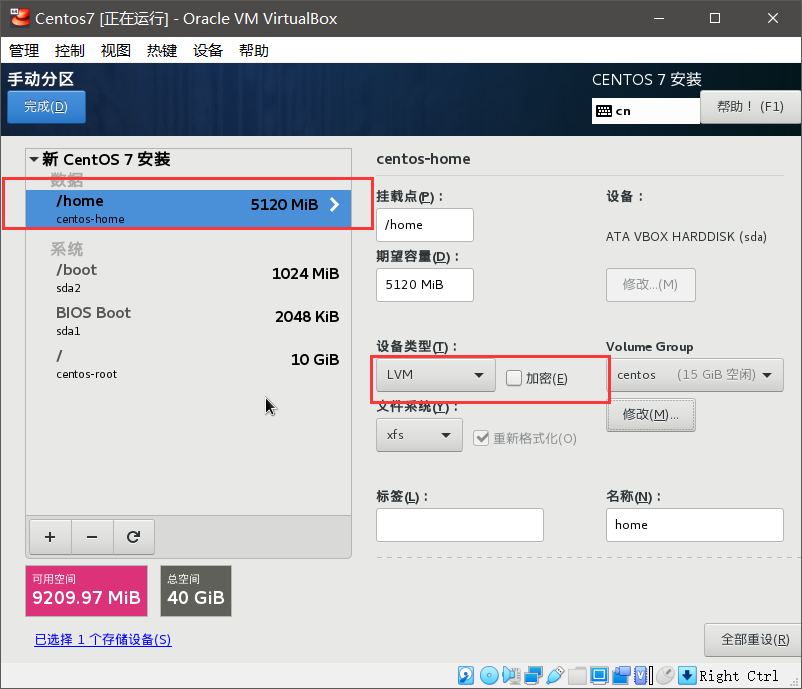Open the 控制 menu
This screenshot has height=689, width=802.
[x=70, y=50]
